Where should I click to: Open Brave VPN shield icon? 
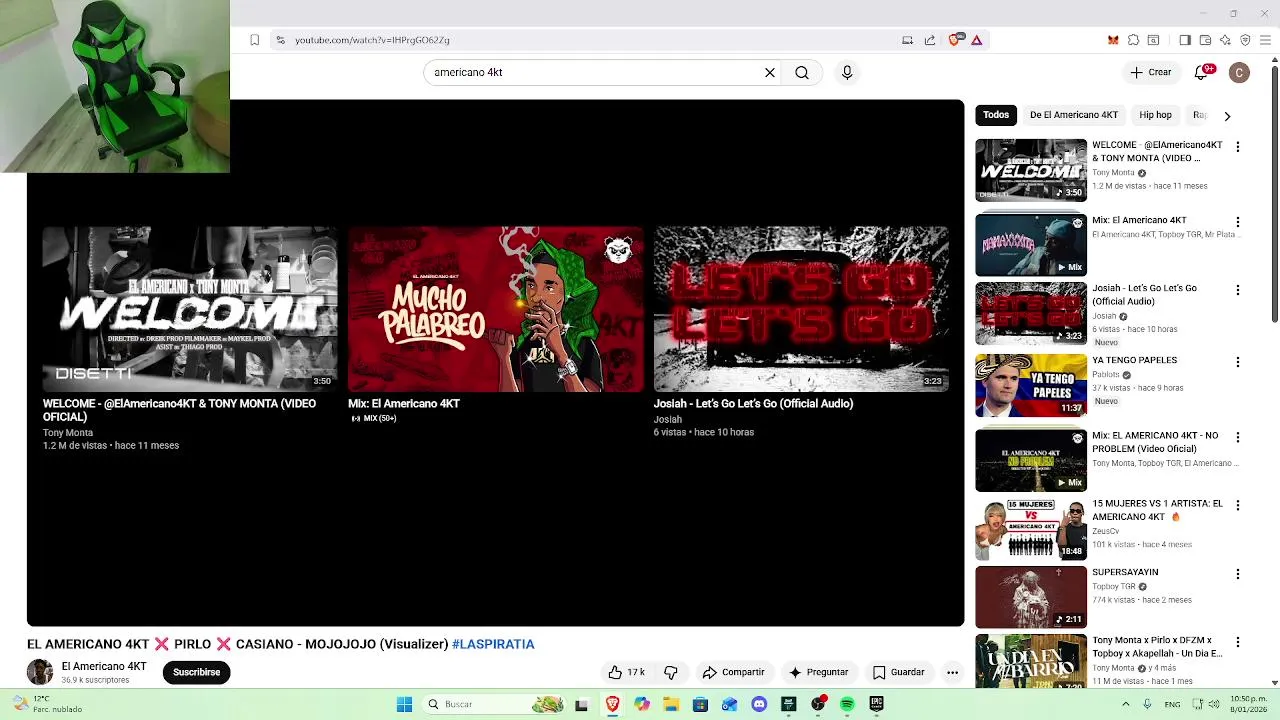1245,40
